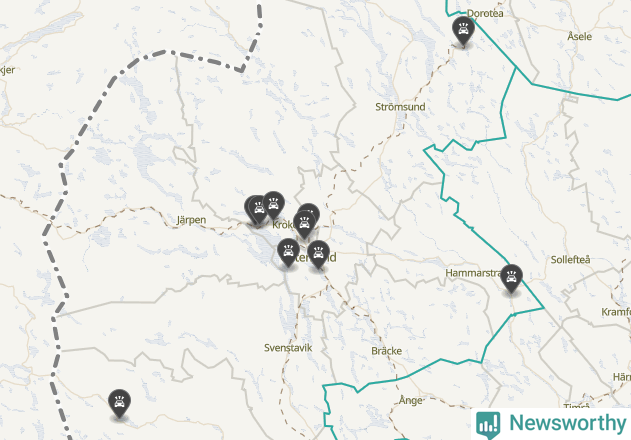
Task: Open the car marker over Östersund's last letters
Action: pyautogui.click(x=318, y=254)
